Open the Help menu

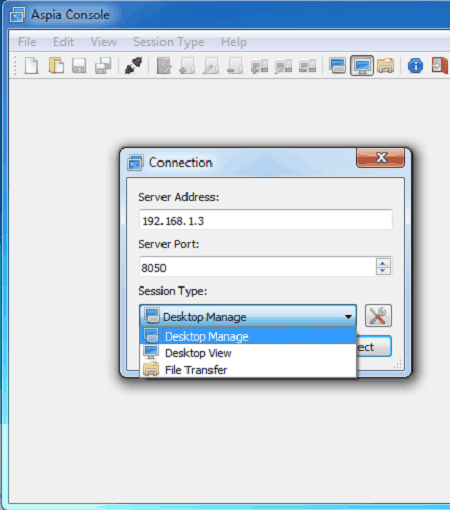(234, 42)
